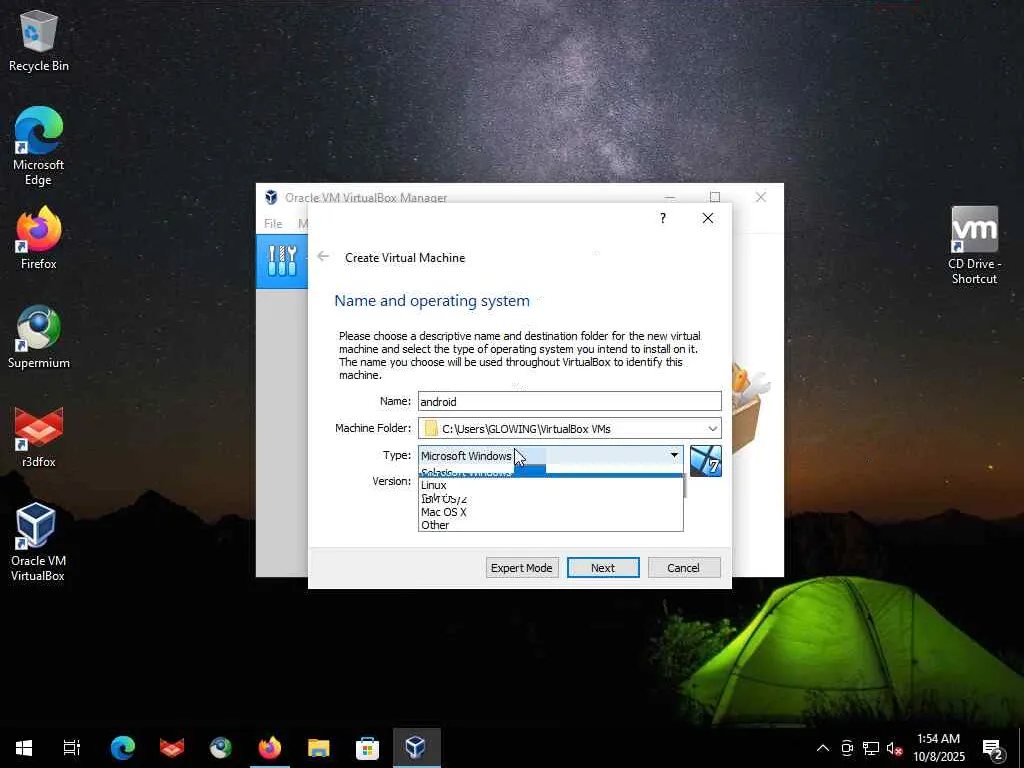Open the File menu in VirtualBox Manager
The height and width of the screenshot is (768, 1024).
click(273, 223)
